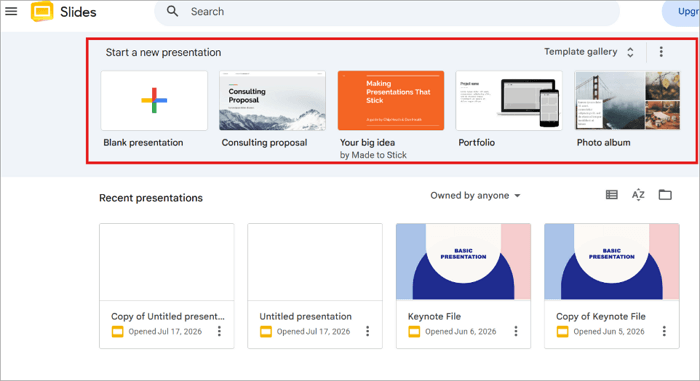Viewport: 700px width, 381px height.
Task: Open the file picker folder icon
Action: [665, 195]
